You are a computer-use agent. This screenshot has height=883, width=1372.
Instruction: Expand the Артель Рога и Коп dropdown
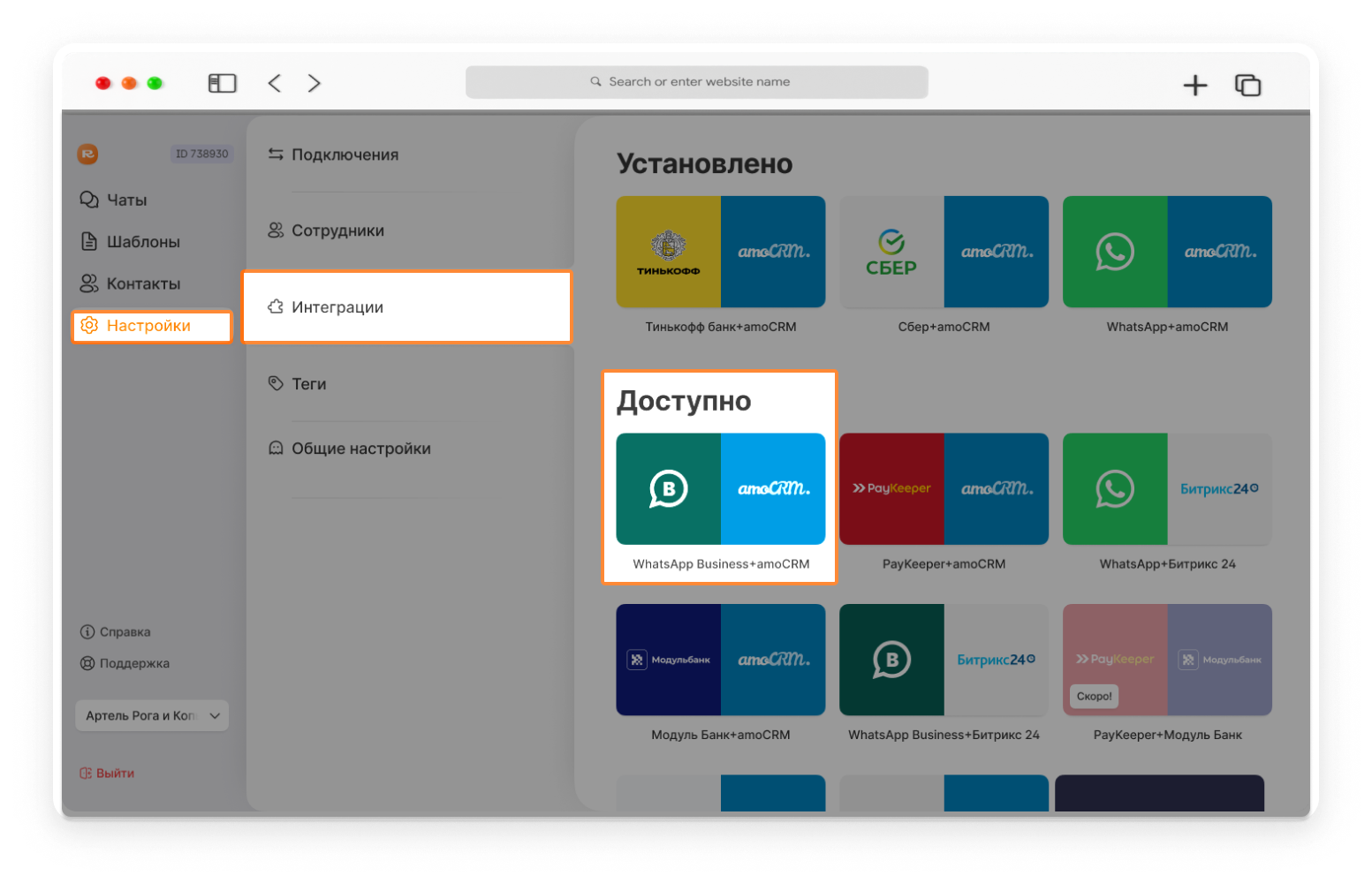tap(152, 715)
